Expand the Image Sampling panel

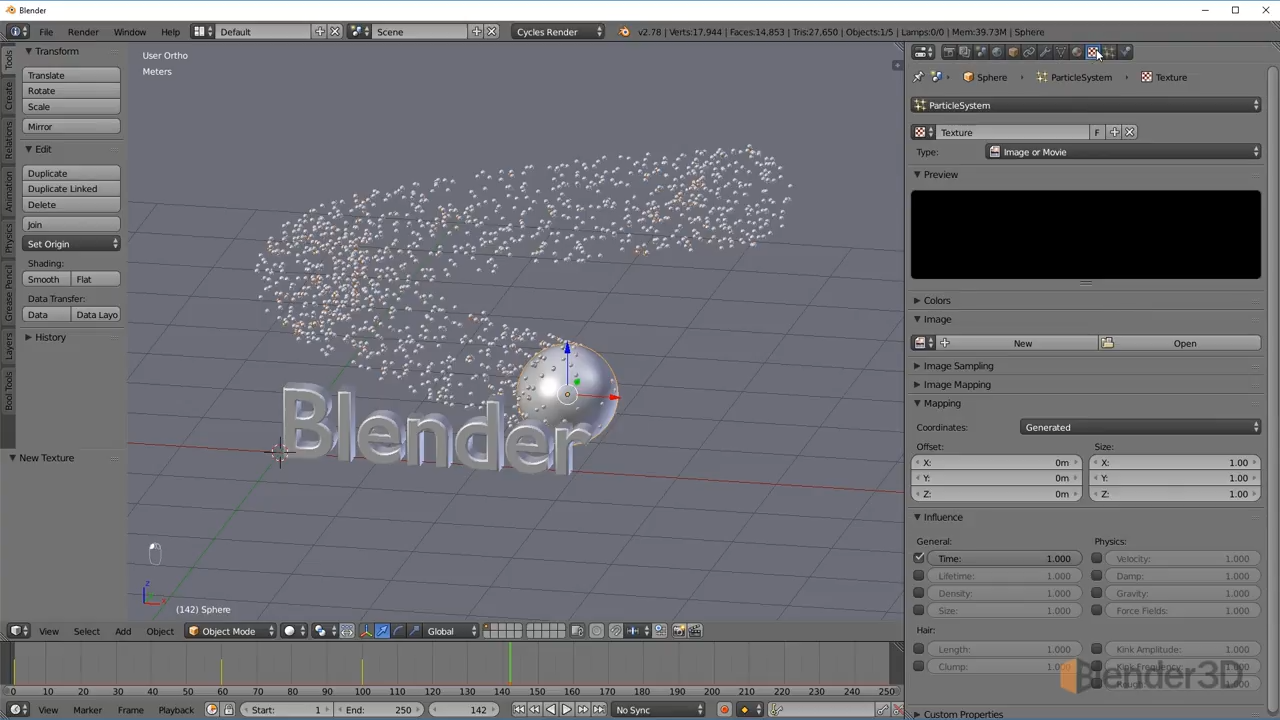[x=957, y=366]
